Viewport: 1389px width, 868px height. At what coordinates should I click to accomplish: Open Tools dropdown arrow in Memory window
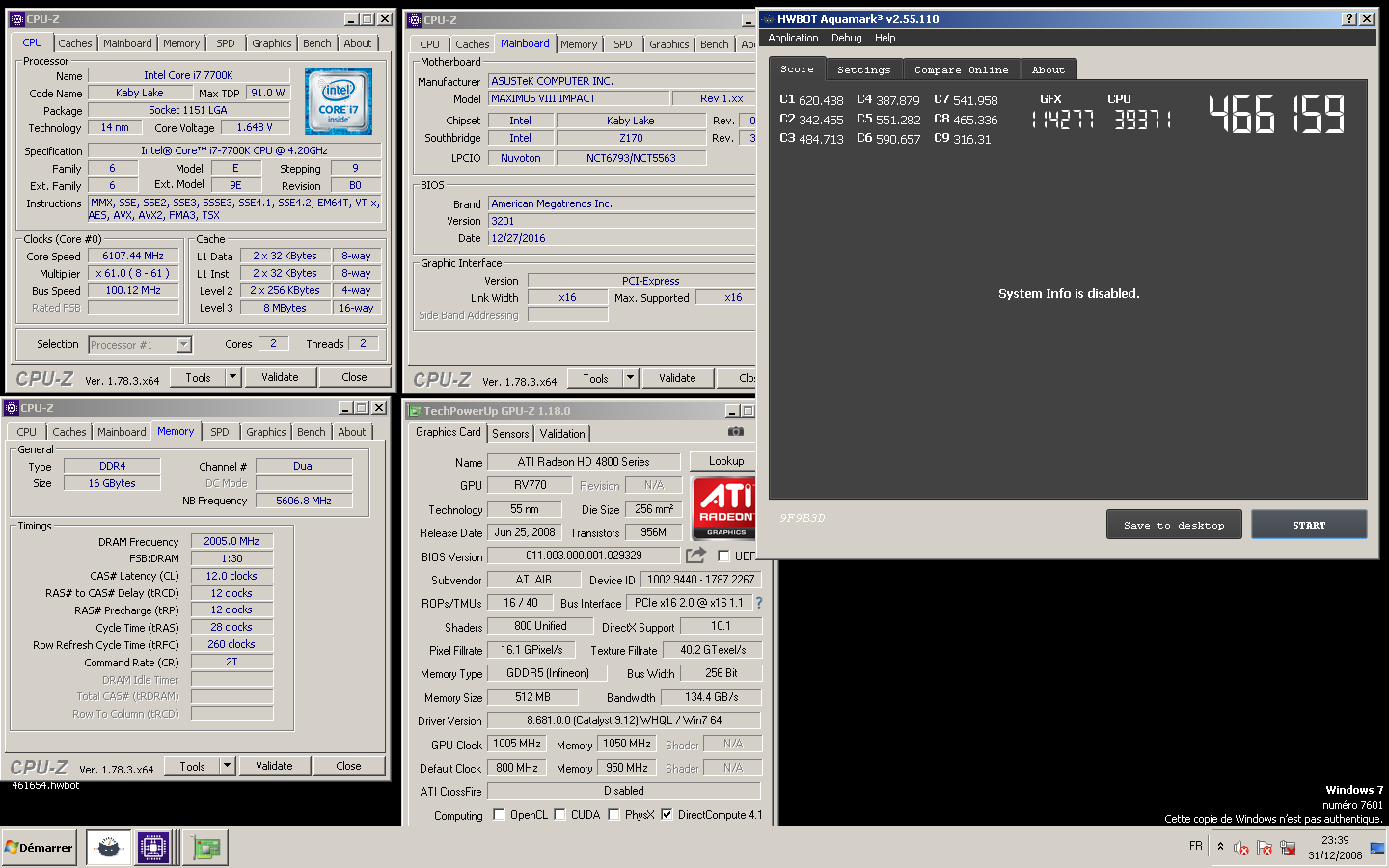coord(227,766)
